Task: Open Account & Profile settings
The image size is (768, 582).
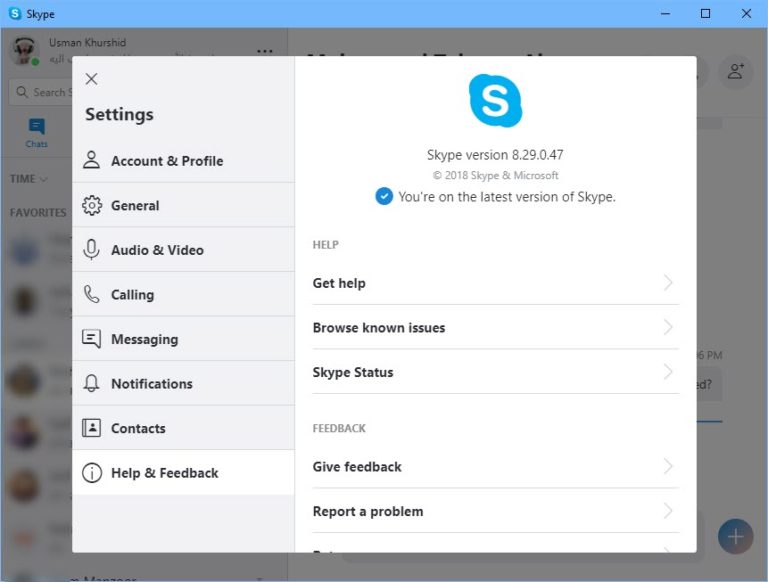Action: click(184, 161)
